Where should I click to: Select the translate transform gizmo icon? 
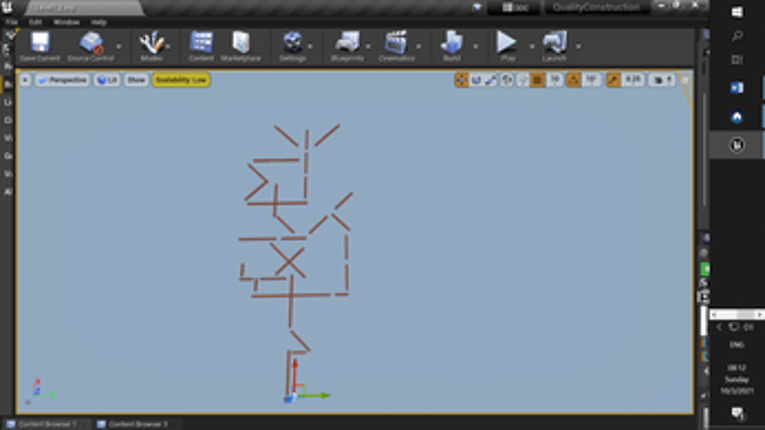click(x=461, y=80)
